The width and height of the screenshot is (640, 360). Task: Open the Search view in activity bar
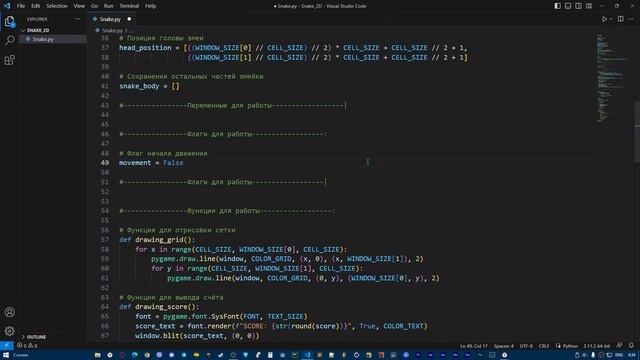coord(9,40)
